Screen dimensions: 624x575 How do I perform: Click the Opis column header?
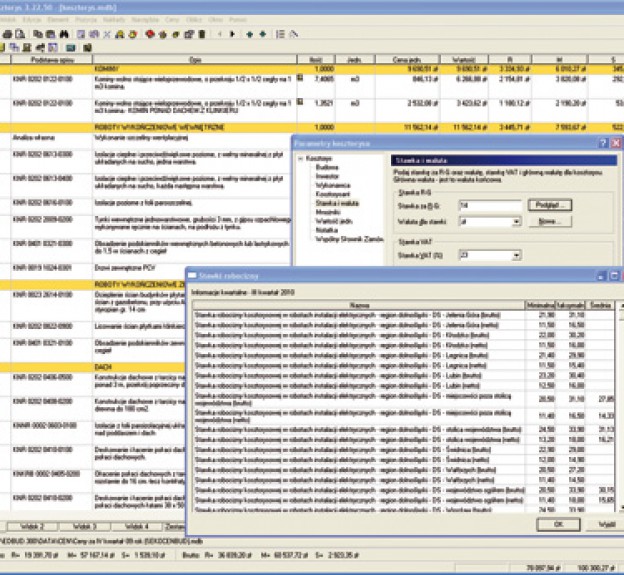(195, 60)
